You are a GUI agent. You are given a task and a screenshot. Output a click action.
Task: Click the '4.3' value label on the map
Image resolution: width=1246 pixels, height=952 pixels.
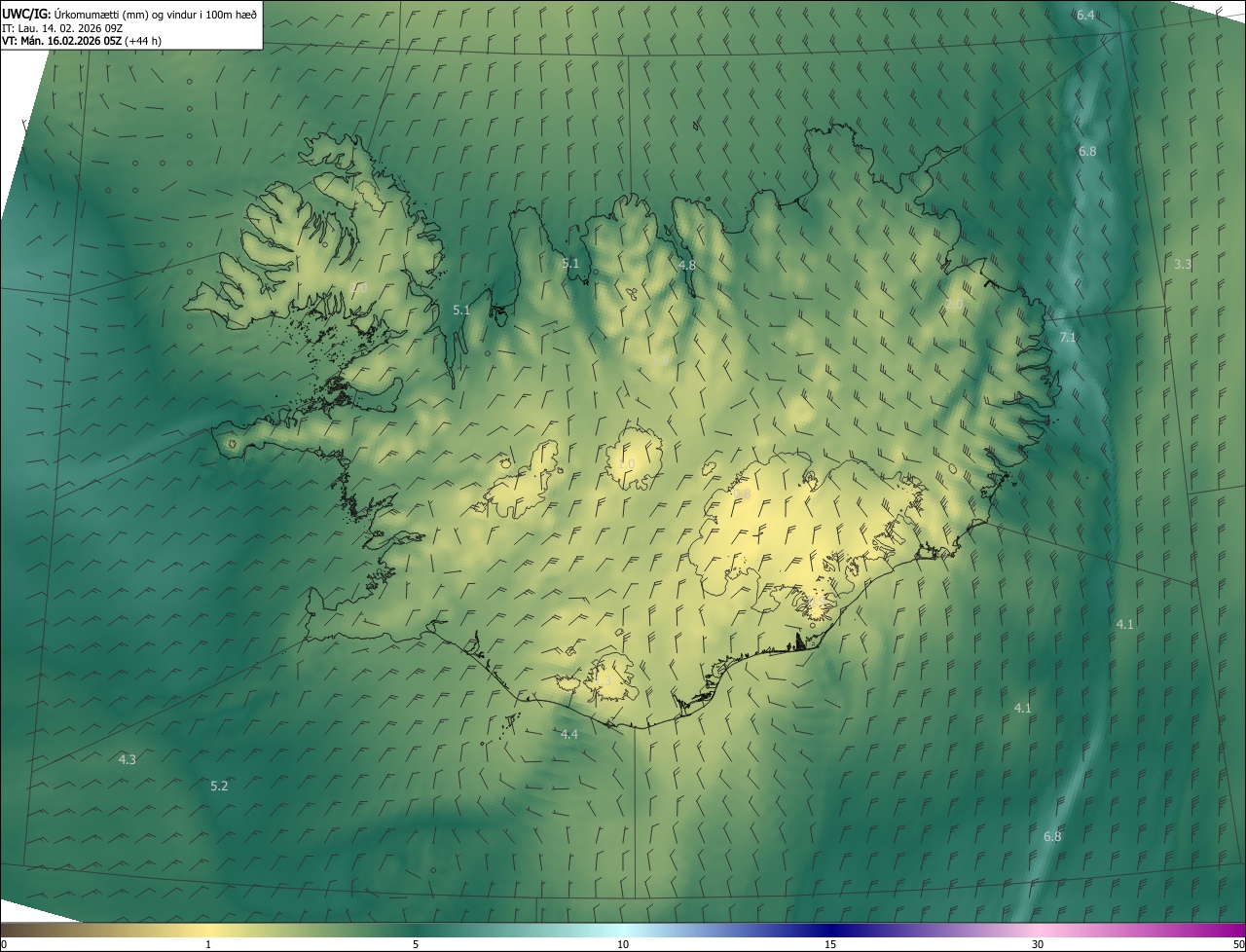click(x=128, y=759)
